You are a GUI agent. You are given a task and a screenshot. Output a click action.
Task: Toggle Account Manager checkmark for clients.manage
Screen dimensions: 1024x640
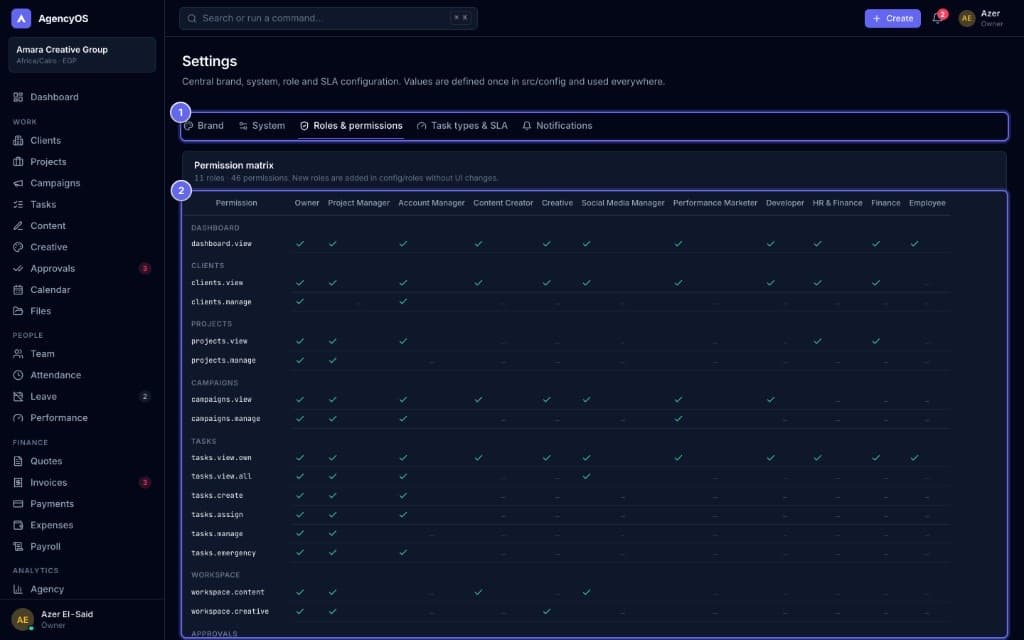click(403, 302)
